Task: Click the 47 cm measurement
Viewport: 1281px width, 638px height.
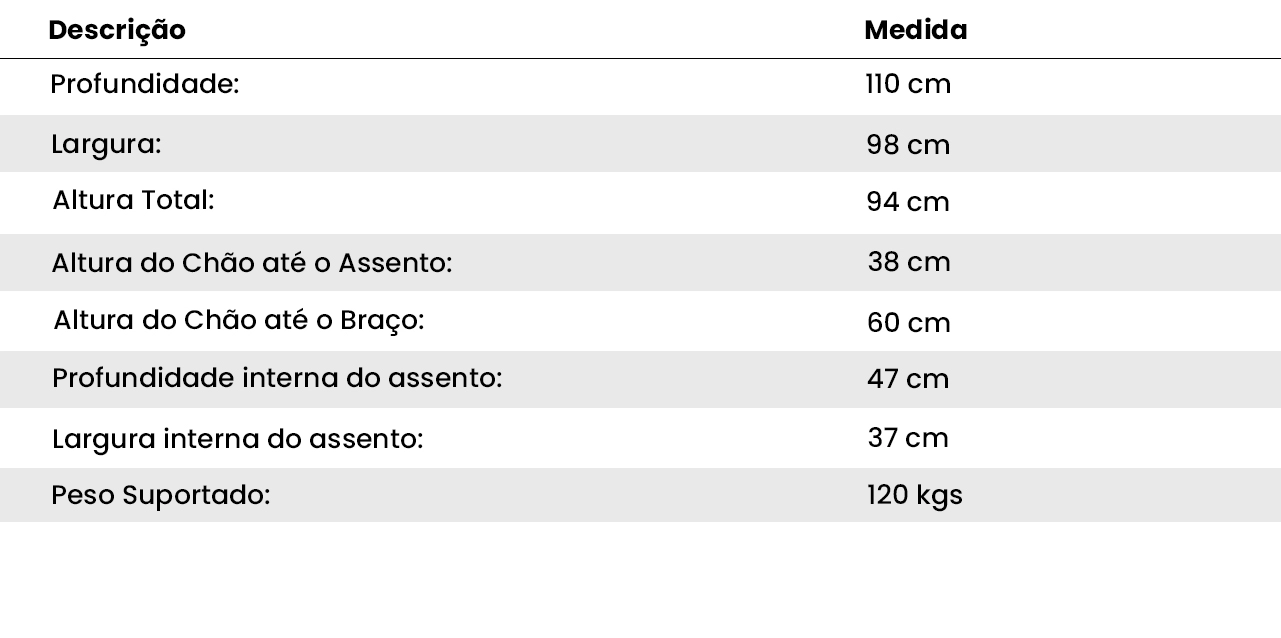Action: 908,379
